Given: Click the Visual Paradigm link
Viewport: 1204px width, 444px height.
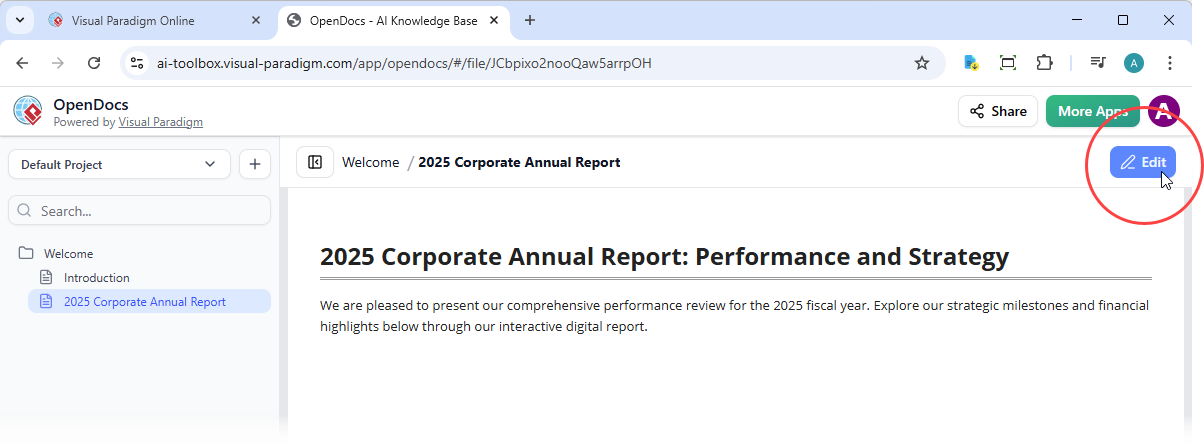Looking at the screenshot, I should pos(160,122).
